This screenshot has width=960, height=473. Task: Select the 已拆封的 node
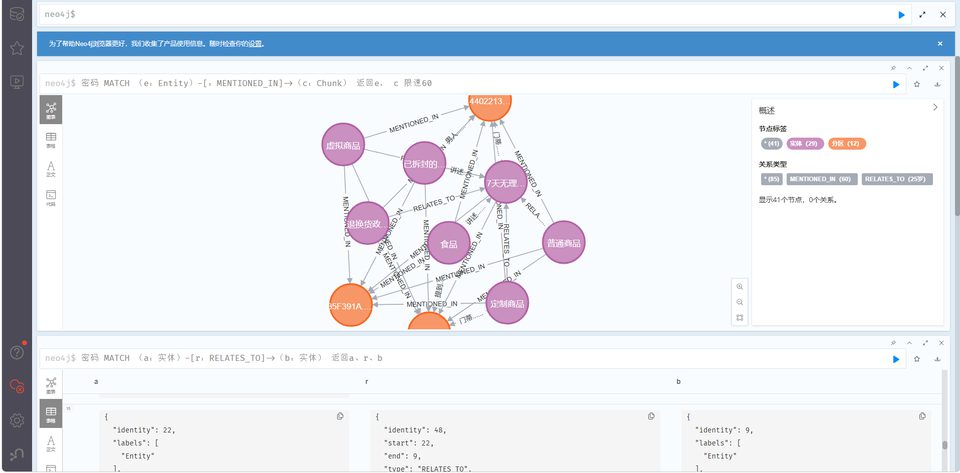[424, 163]
